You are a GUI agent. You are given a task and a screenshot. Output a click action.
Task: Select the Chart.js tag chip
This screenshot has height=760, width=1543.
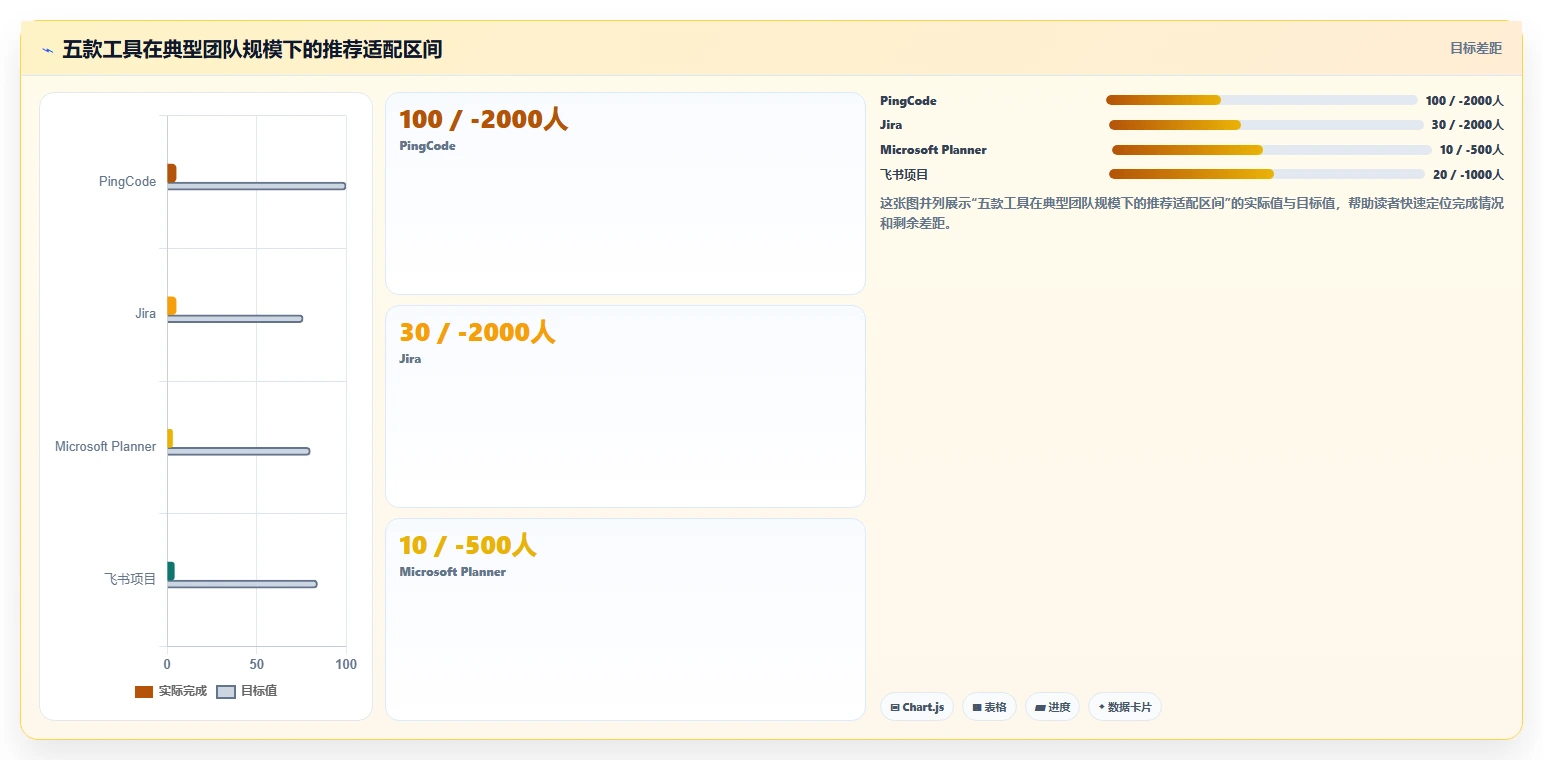point(917,707)
